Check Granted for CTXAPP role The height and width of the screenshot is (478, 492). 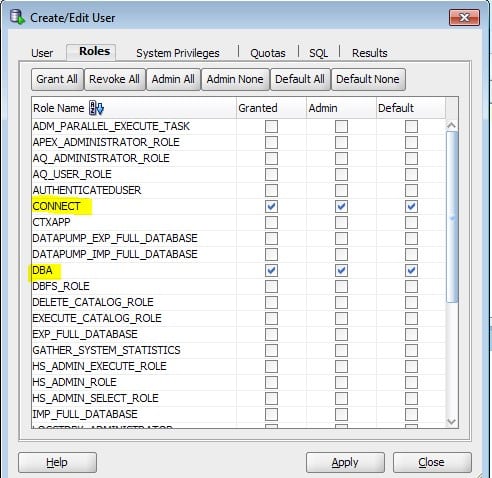tap(271, 222)
